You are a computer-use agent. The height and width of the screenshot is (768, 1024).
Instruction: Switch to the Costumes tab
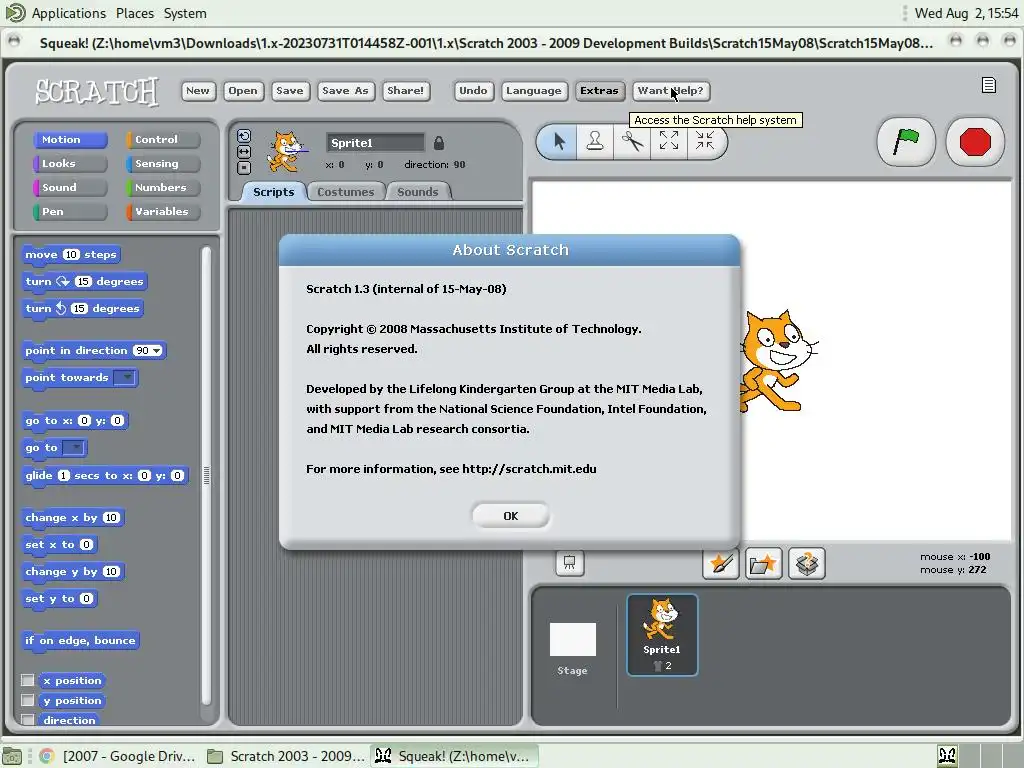[x=345, y=191]
